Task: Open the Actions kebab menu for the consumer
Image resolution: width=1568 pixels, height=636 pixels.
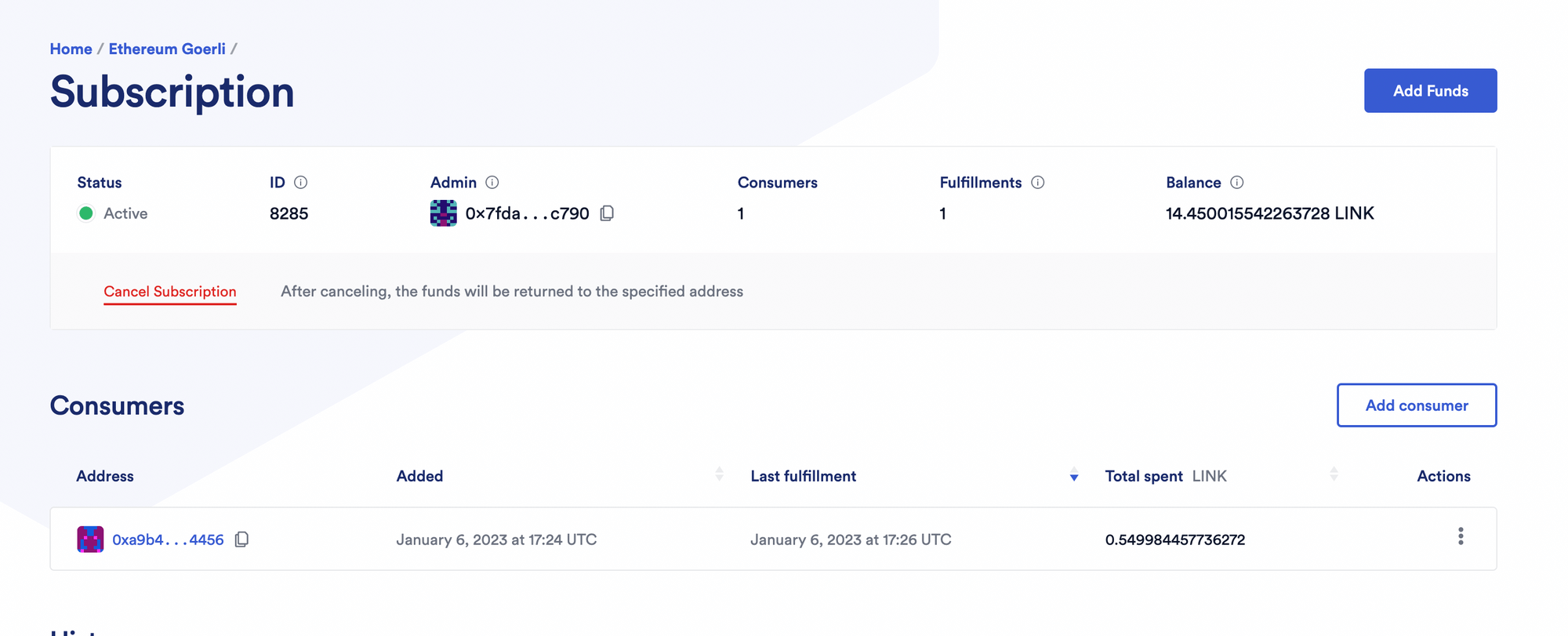Action: (x=1461, y=537)
